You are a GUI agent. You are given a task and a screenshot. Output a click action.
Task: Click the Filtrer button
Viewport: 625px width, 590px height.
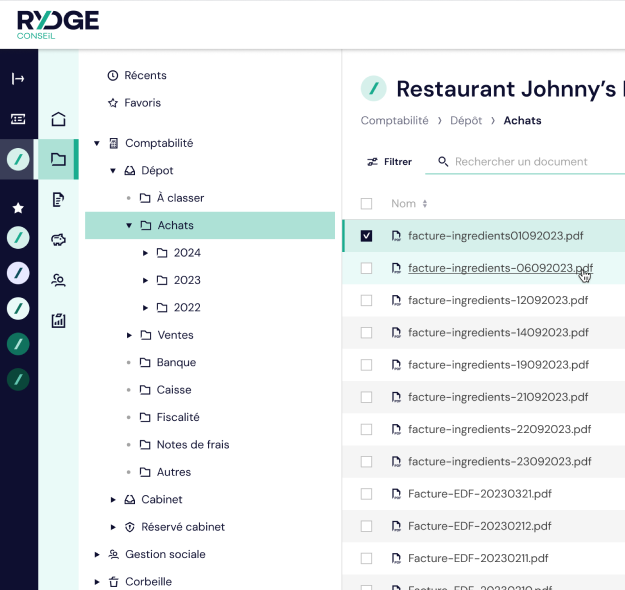389,161
